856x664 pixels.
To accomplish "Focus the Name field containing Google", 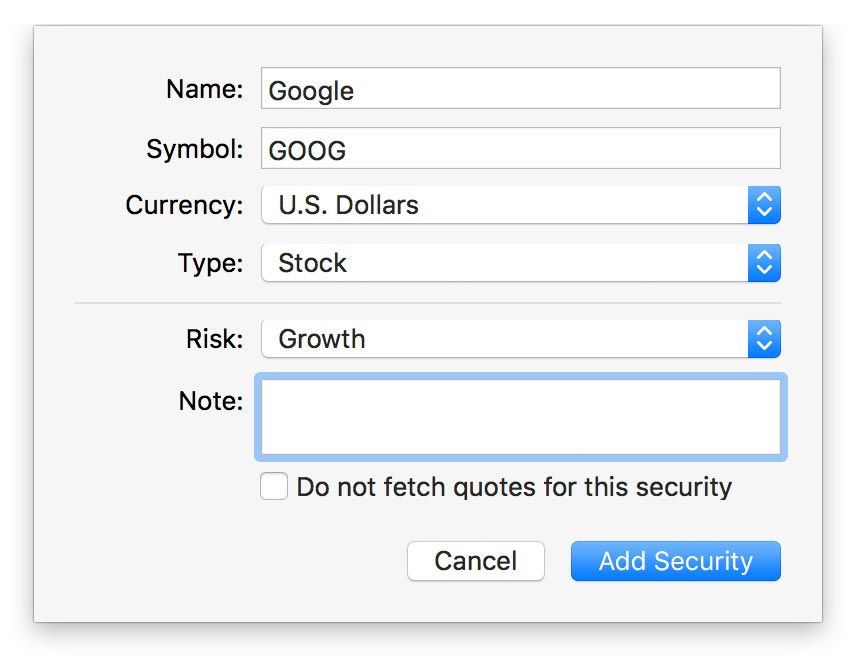I will [520, 90].
